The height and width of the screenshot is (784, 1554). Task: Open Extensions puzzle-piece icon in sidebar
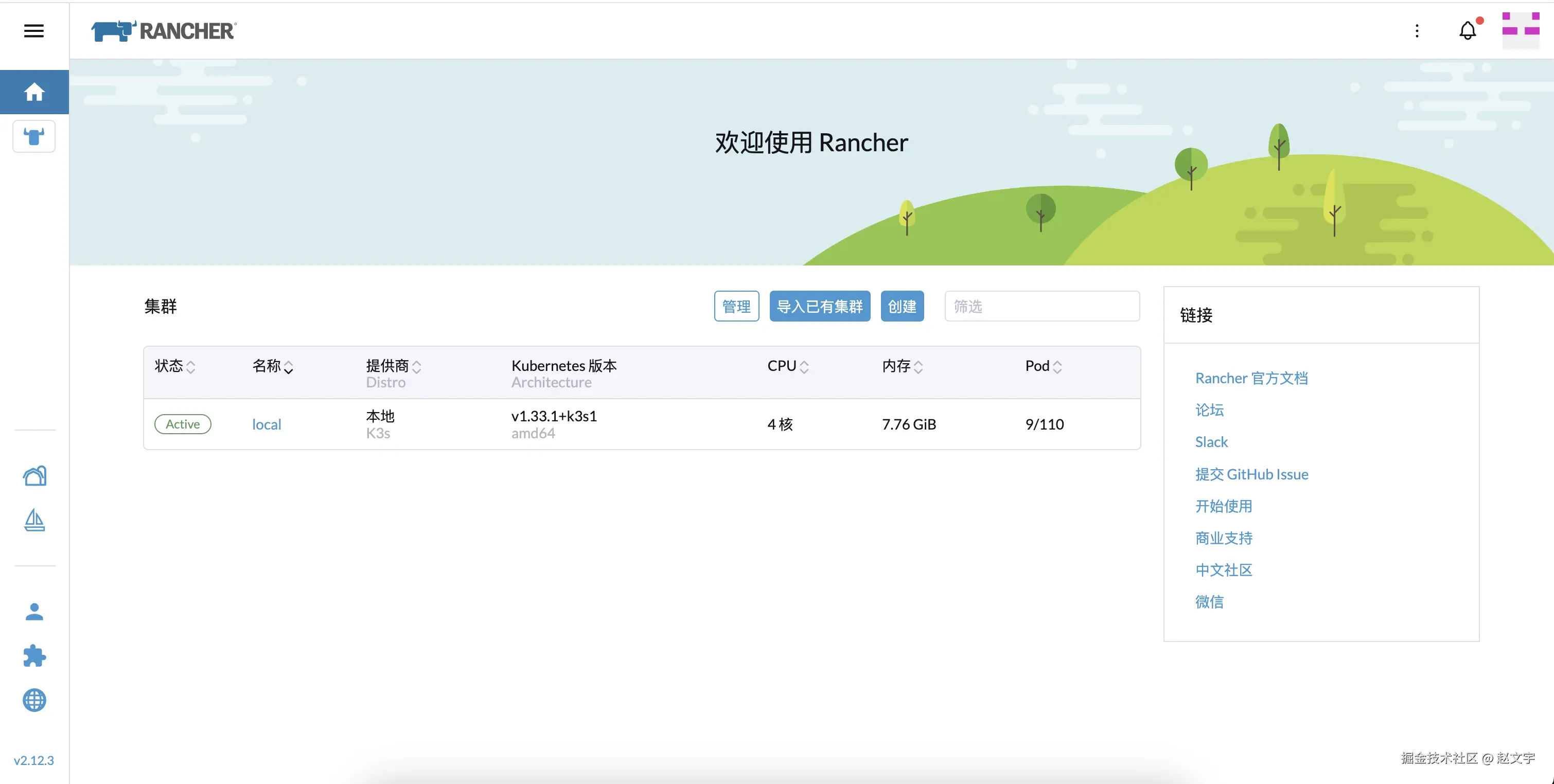(x=34, y=656)
